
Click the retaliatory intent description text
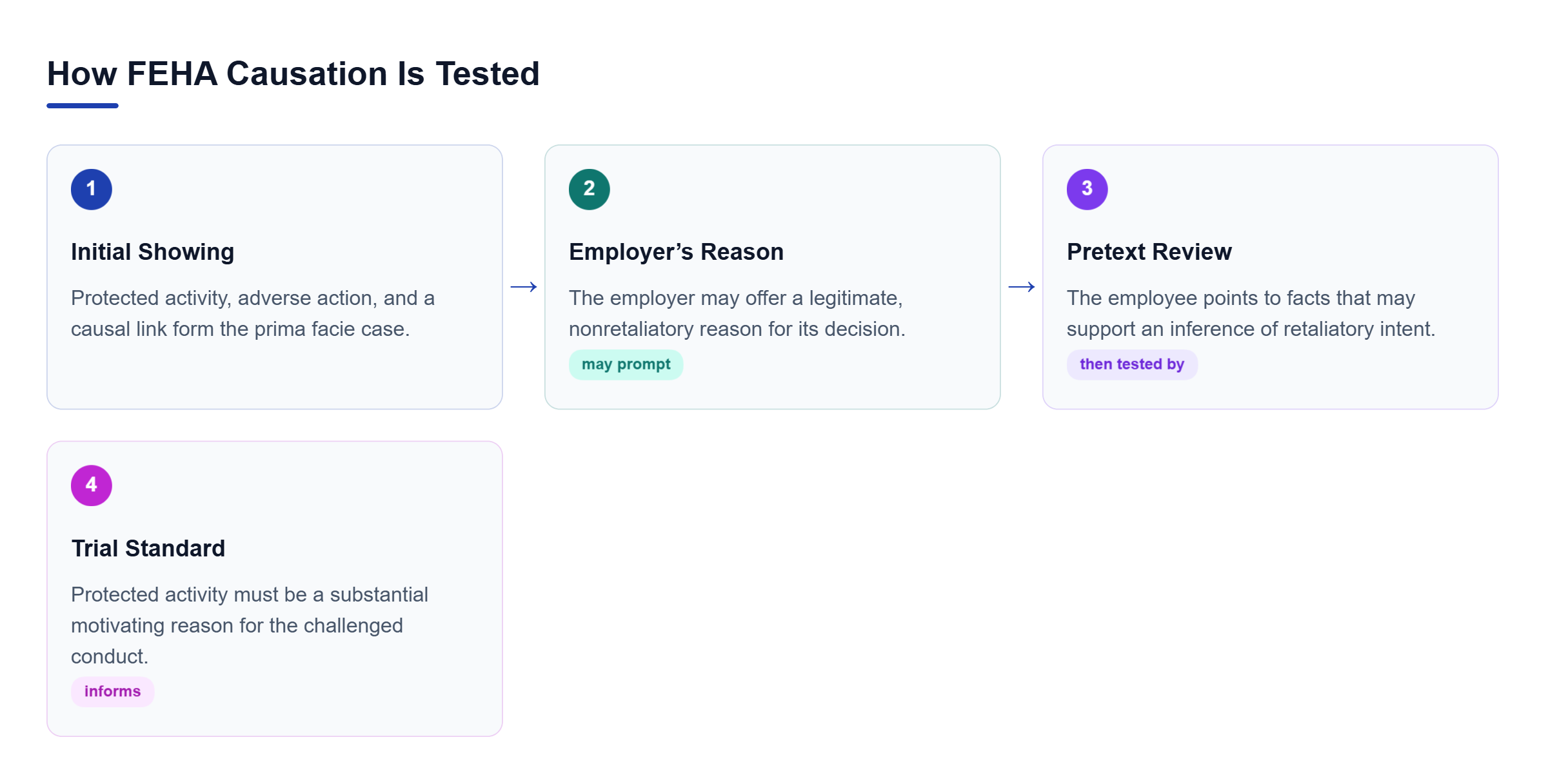point(1251,313)
